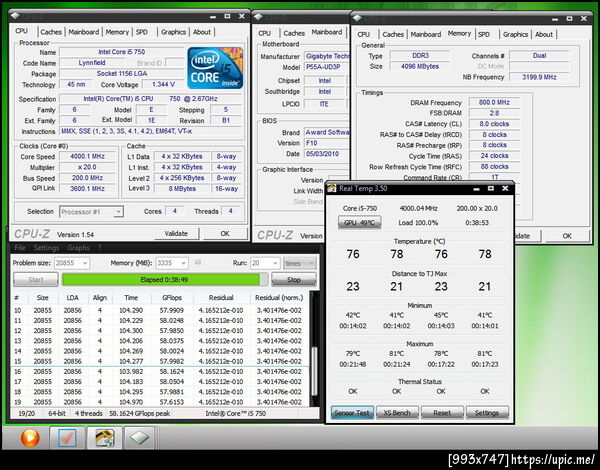
Task: Expand the times unit dropdown
Action: [x=311, y=263]
